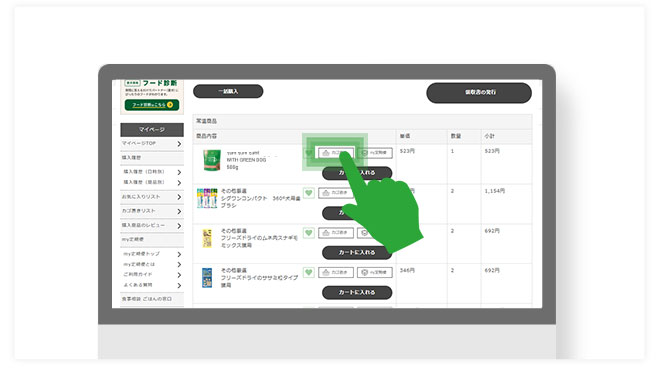Open 購入履歴（日付別） in the sidebar
The image size is (661, 375).
pos(152,172)
